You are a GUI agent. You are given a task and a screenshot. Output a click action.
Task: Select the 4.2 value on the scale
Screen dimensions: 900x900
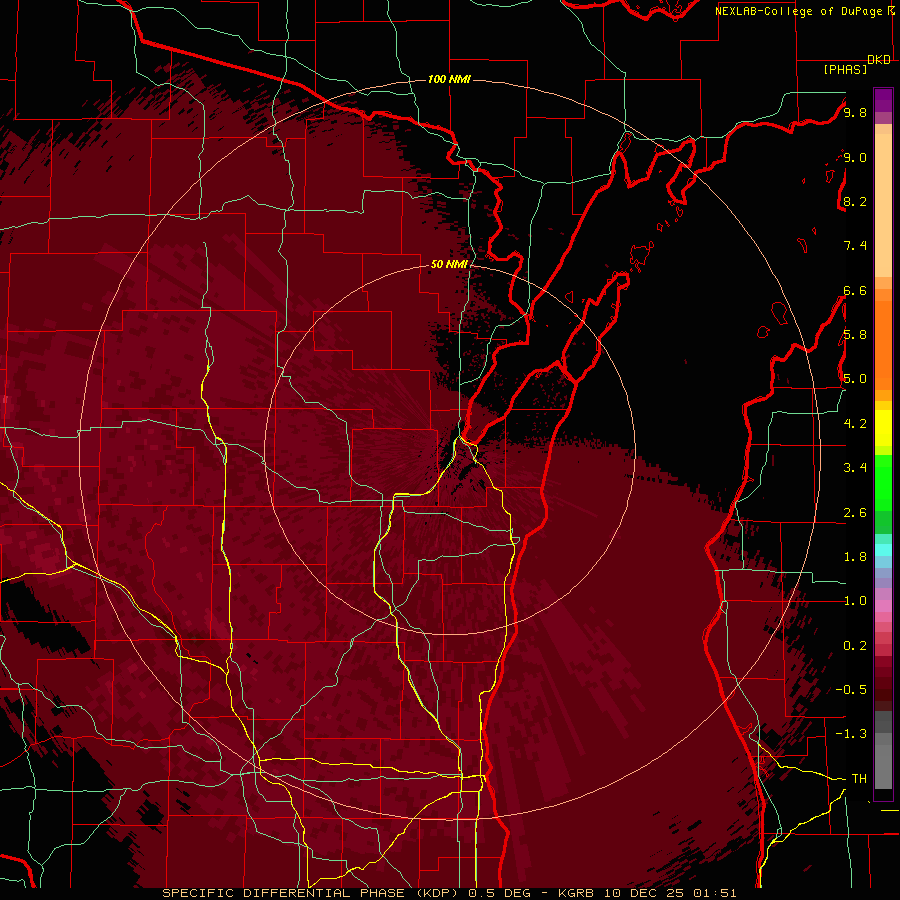(x=855, y=424)
